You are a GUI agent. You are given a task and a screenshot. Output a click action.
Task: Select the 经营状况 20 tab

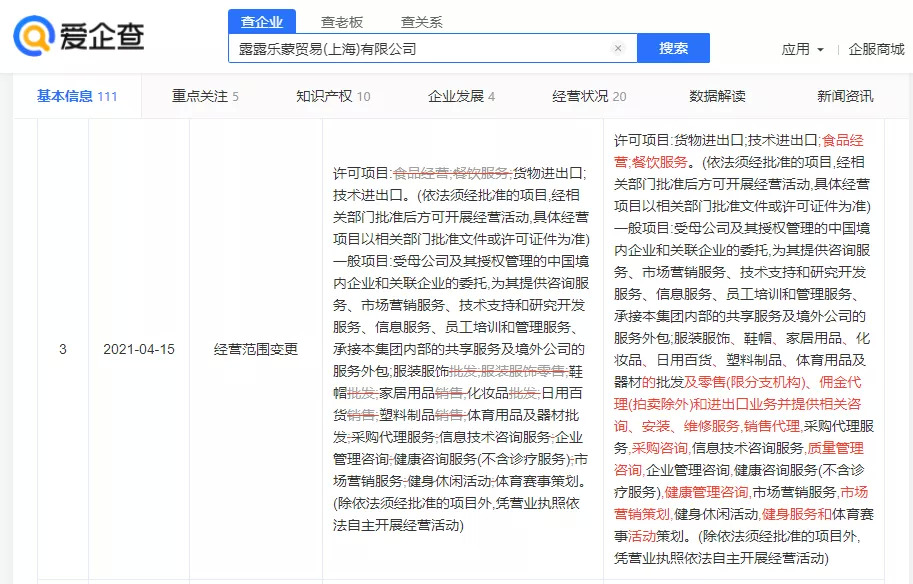click(x=589, y=96)
